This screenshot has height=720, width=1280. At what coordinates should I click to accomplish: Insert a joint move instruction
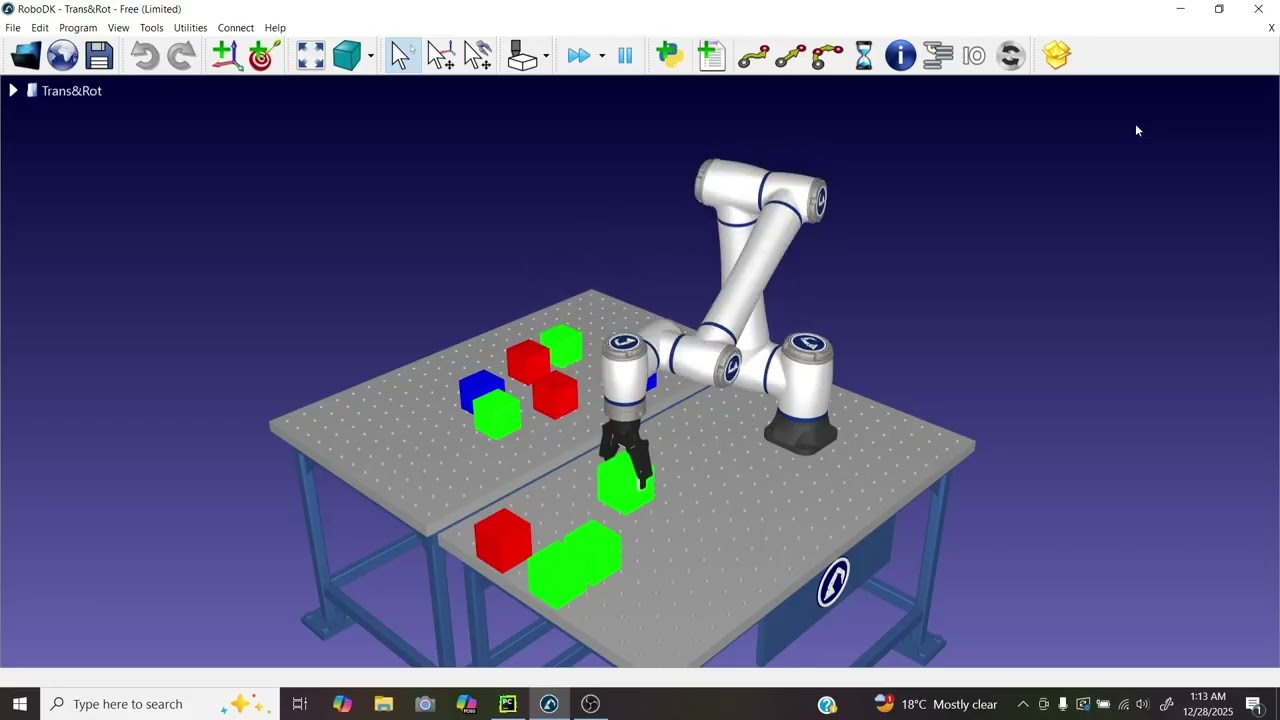(753, 56)
